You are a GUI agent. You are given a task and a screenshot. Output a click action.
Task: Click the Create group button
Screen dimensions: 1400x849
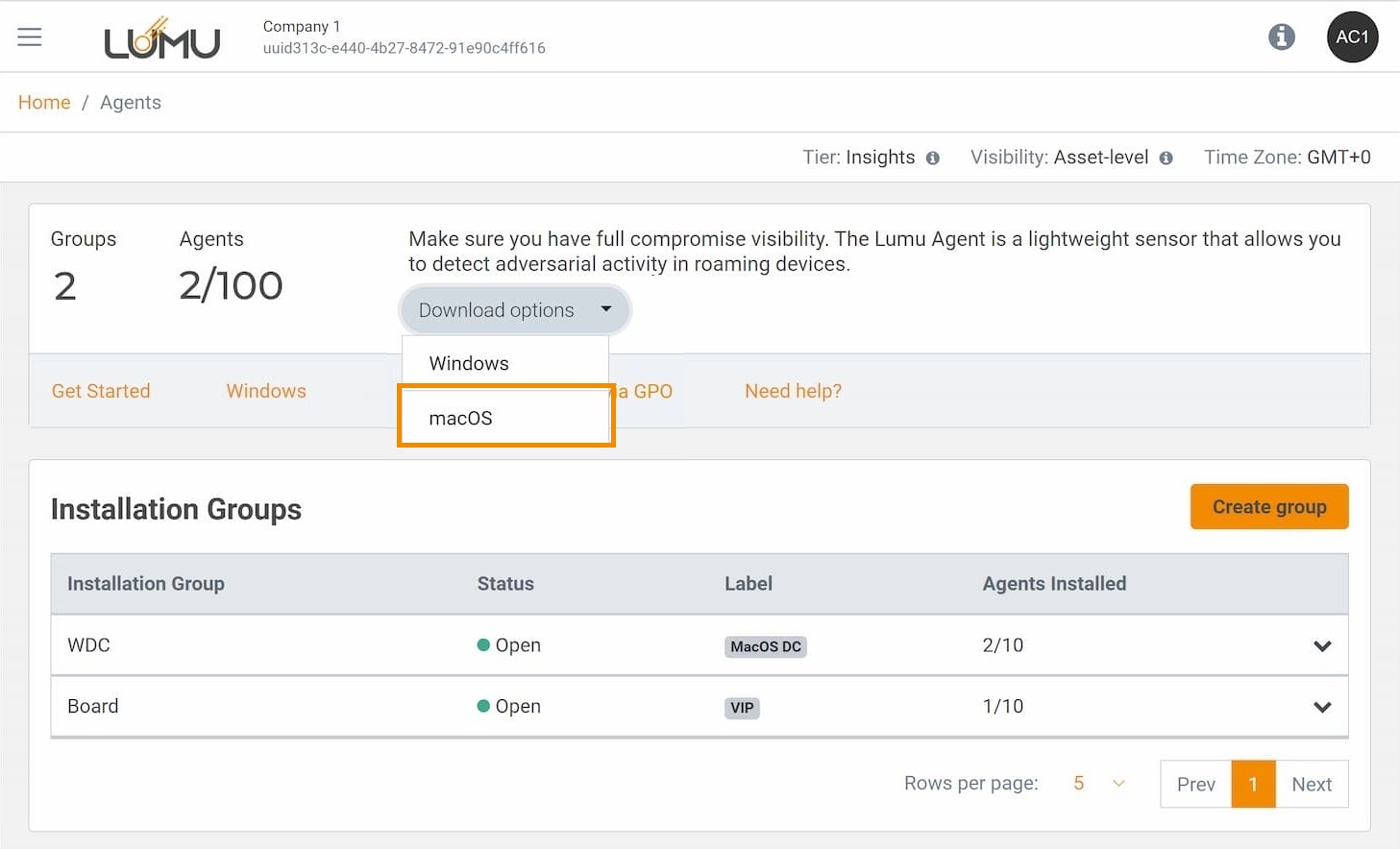click(1268, 506)
